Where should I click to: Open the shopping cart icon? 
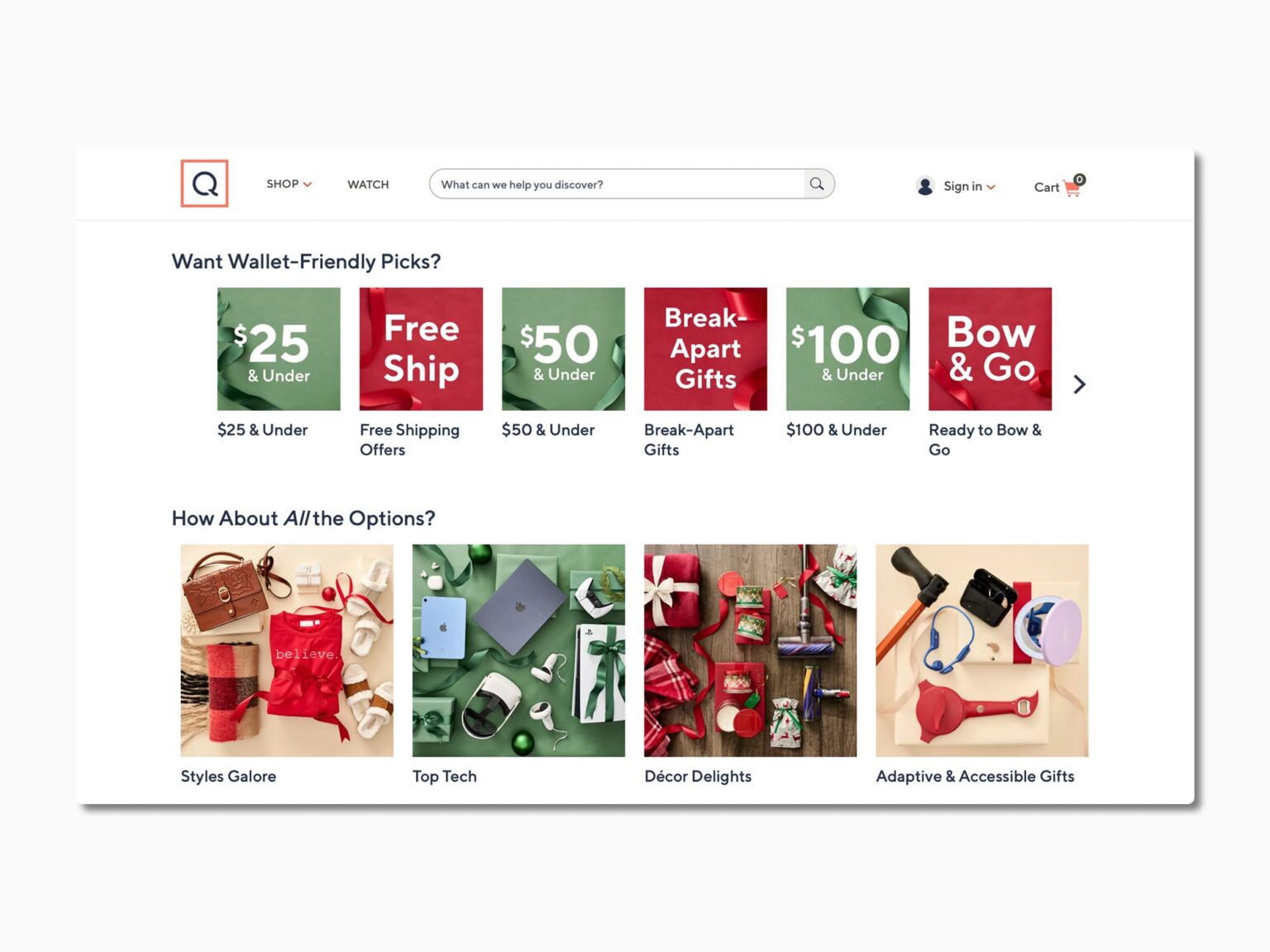click(1072, 187)
